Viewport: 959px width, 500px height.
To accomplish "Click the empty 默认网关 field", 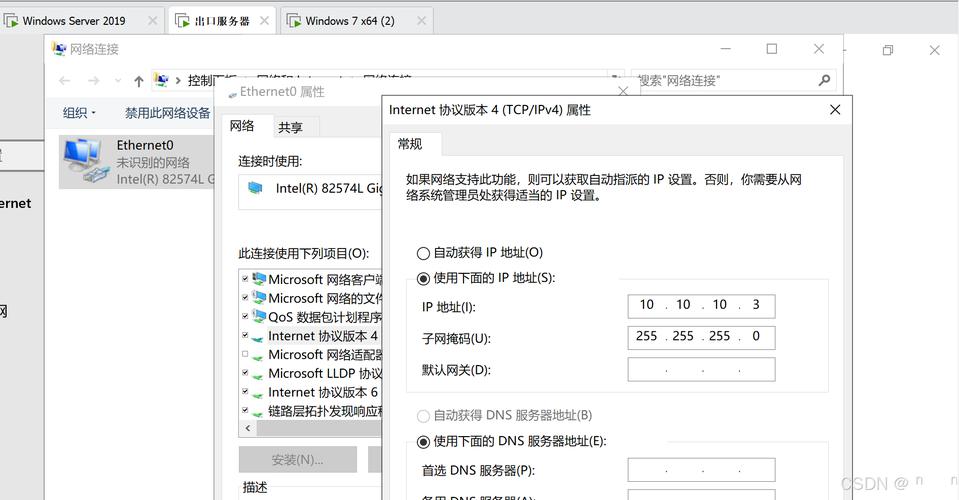I will tap(701, 369).
